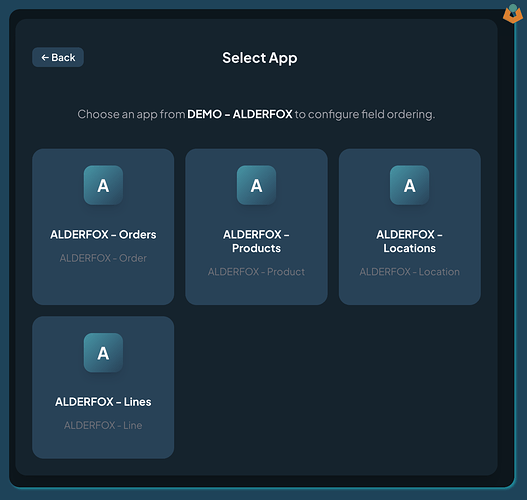This screenshot has width=527, height=500.
Task: Select the ALDERFOX – Lines title text
Action: 103,402
